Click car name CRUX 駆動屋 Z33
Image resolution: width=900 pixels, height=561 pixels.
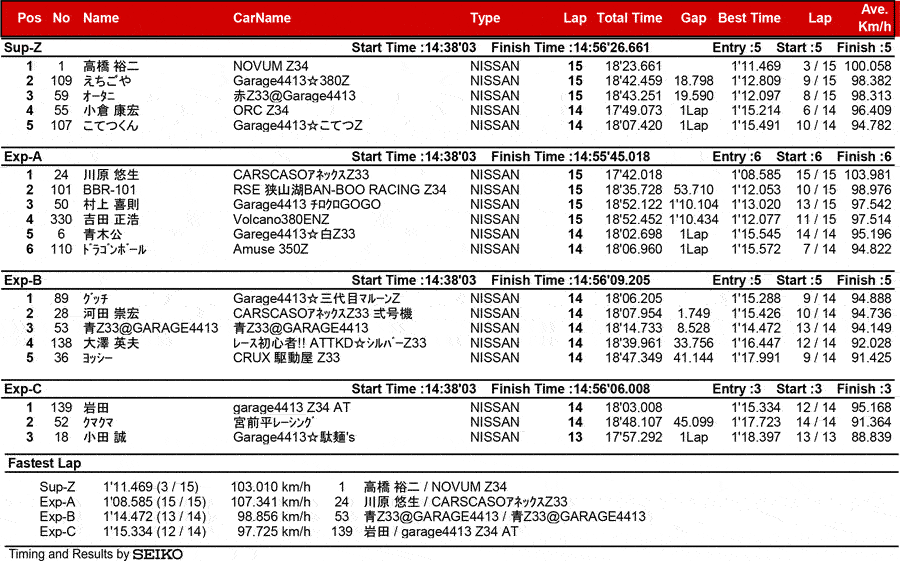286,358
